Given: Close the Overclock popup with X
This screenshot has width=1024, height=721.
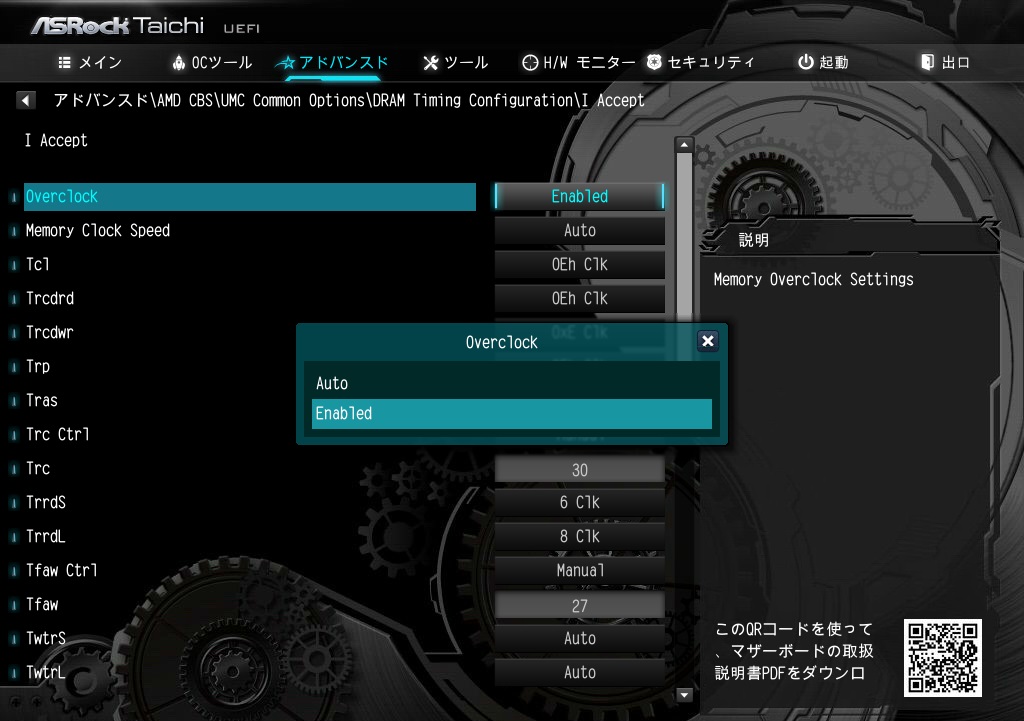Looking at the screenshot, I should coord(708,341).
